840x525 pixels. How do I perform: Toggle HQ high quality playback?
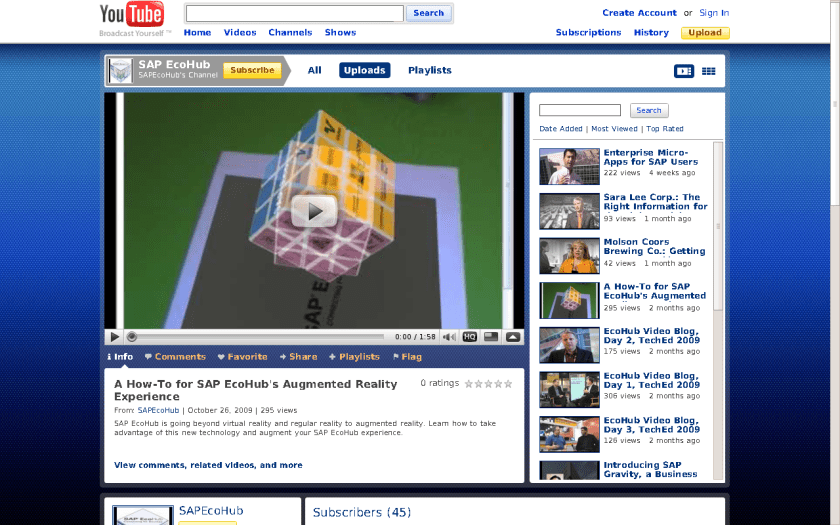tap(469, 337)
